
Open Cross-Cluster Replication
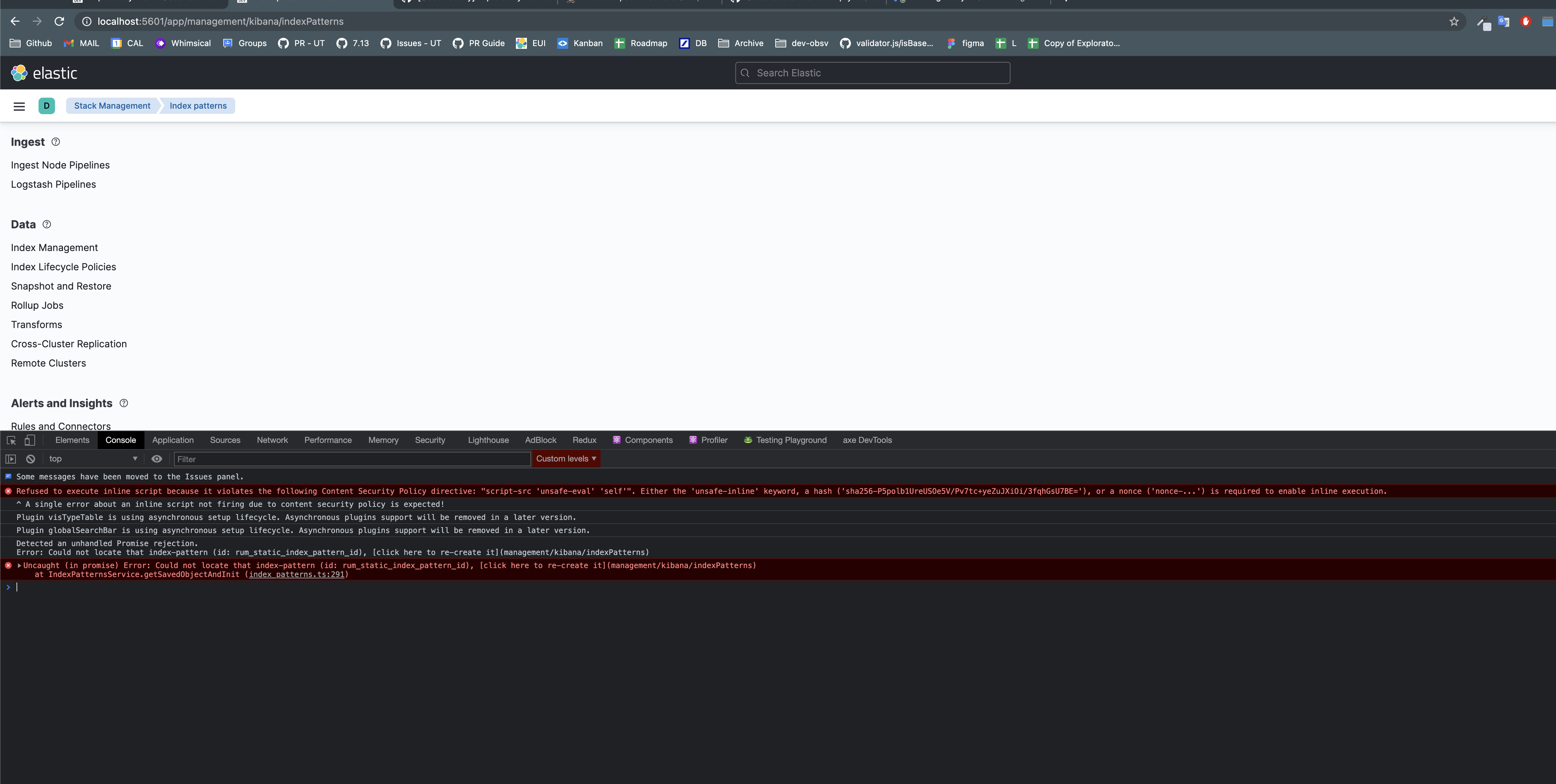(x=69, y=344)
